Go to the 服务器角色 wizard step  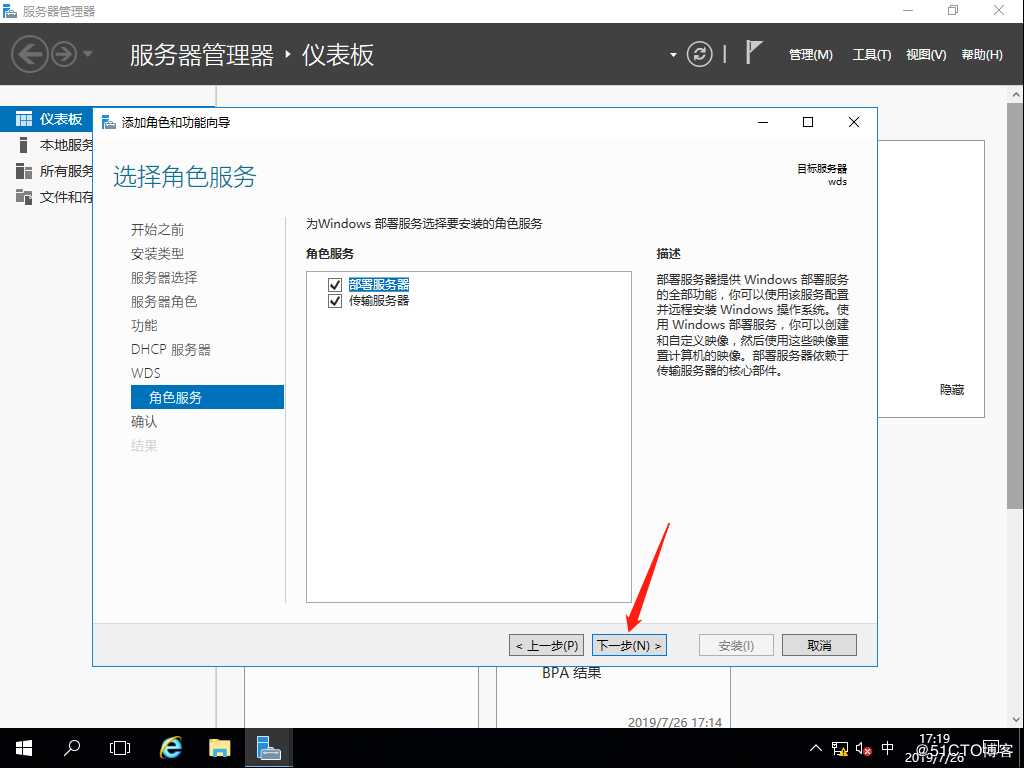164,302
